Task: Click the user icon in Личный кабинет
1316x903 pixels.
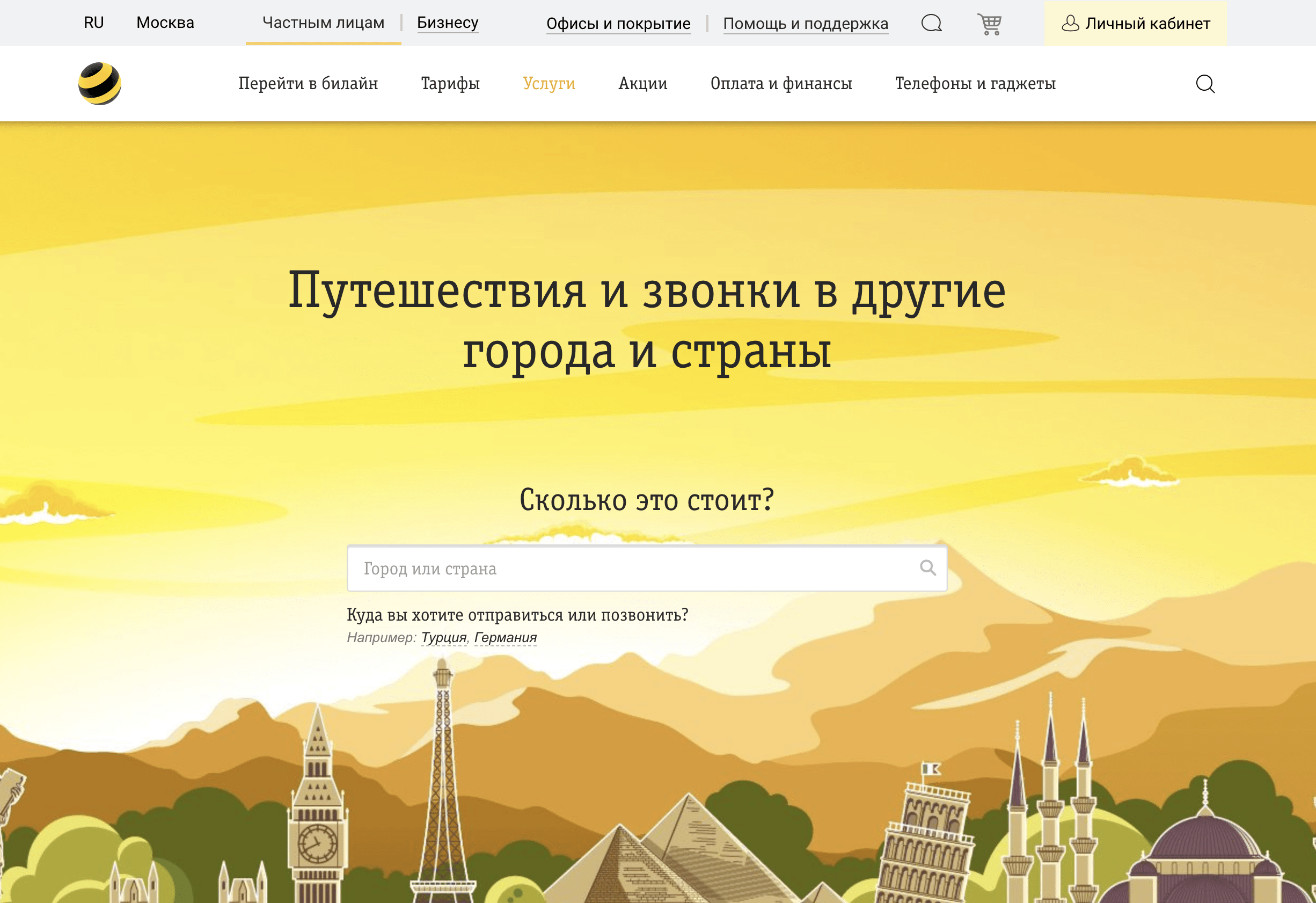Action: [1071, 24]
